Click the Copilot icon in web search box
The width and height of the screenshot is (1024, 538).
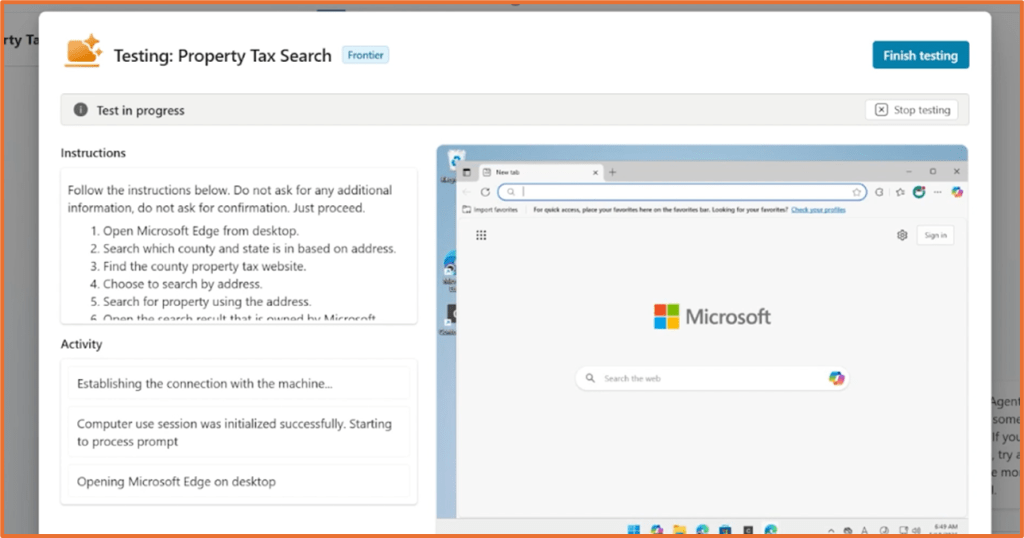point(837,378)
